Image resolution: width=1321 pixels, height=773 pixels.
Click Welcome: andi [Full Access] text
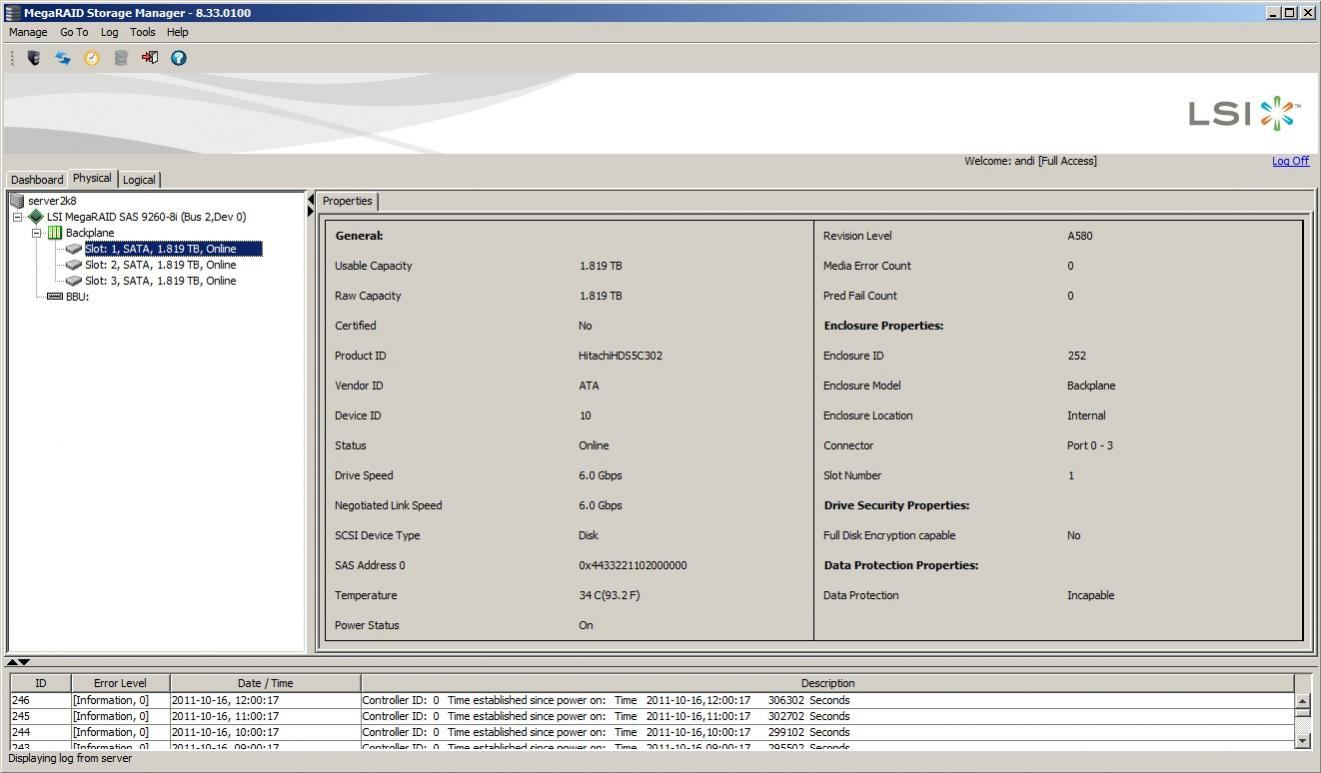coord(1030,161)
